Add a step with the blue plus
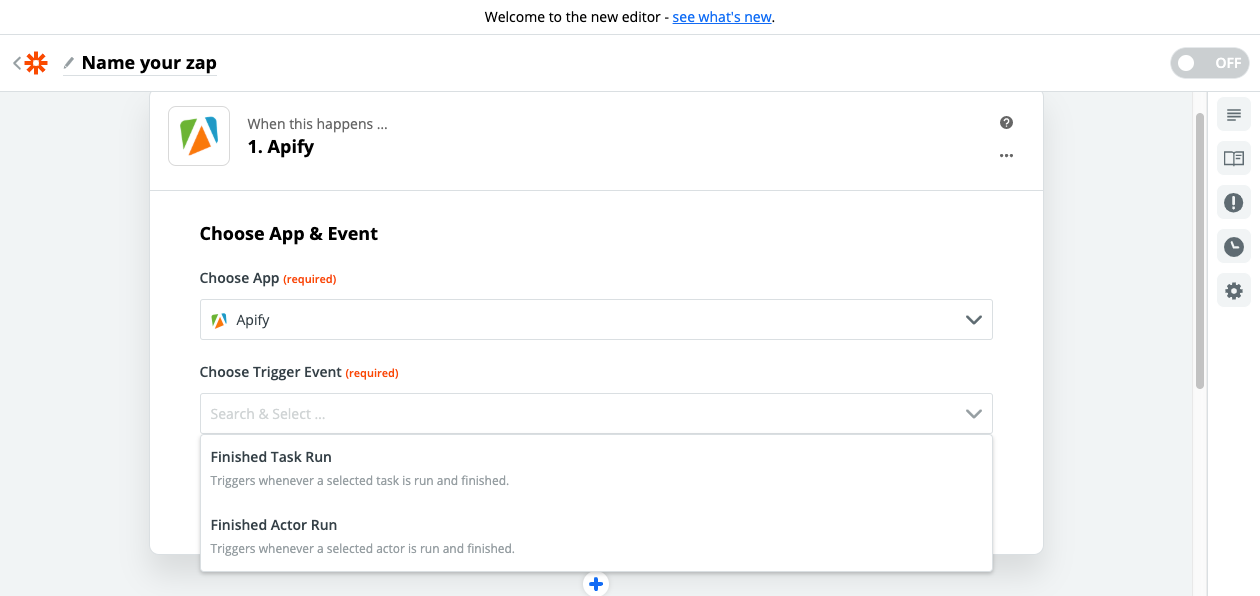1260x596 pixels. point(596,584)
